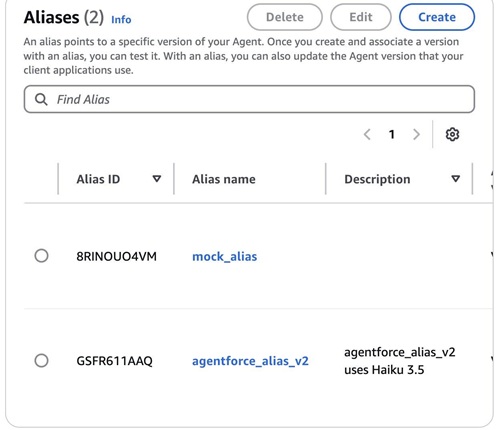Screen dimensions: 500x430
Task: Create a new alias
Action: [x=437, y=17]
